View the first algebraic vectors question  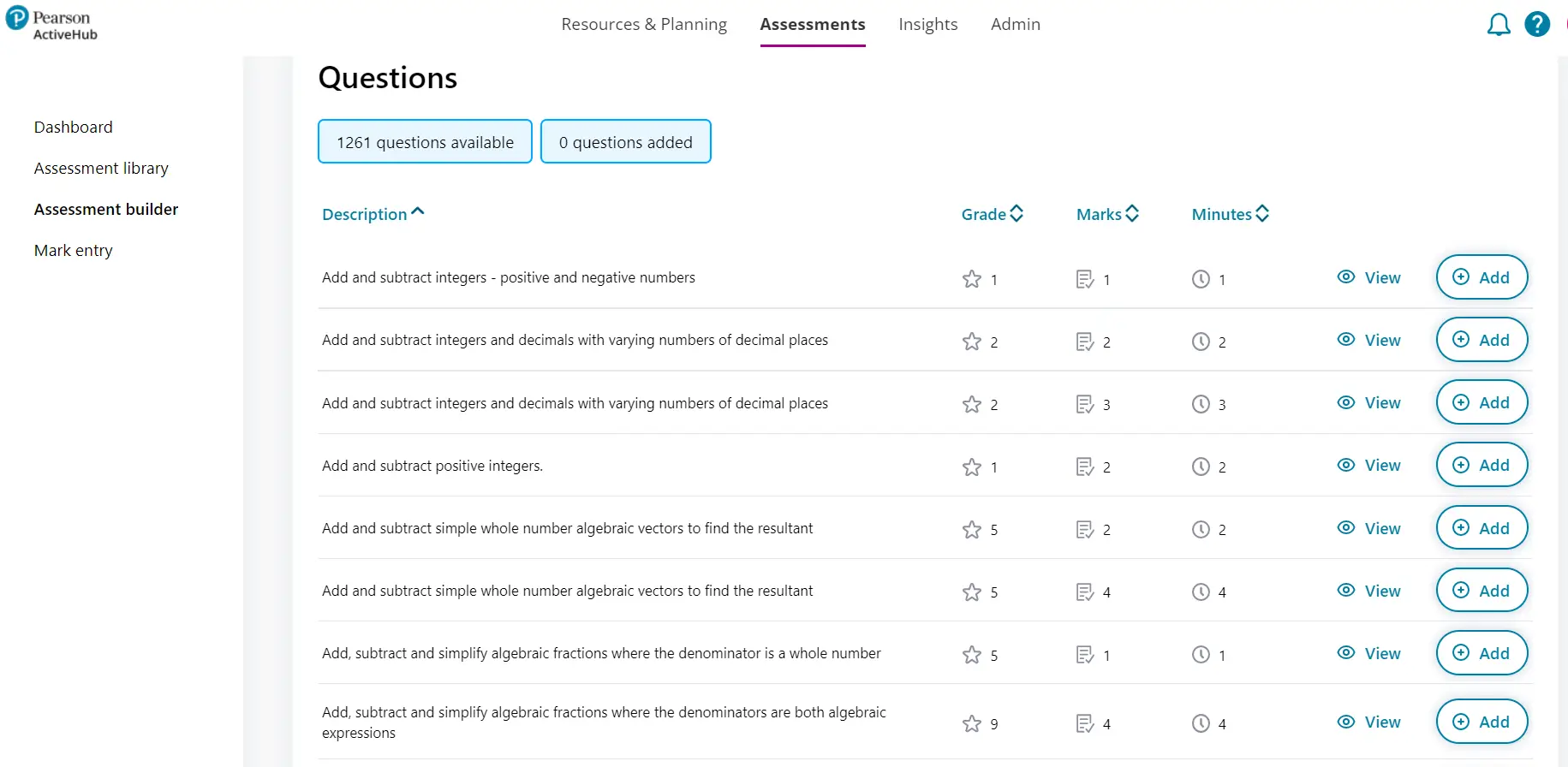point(1368,528)
